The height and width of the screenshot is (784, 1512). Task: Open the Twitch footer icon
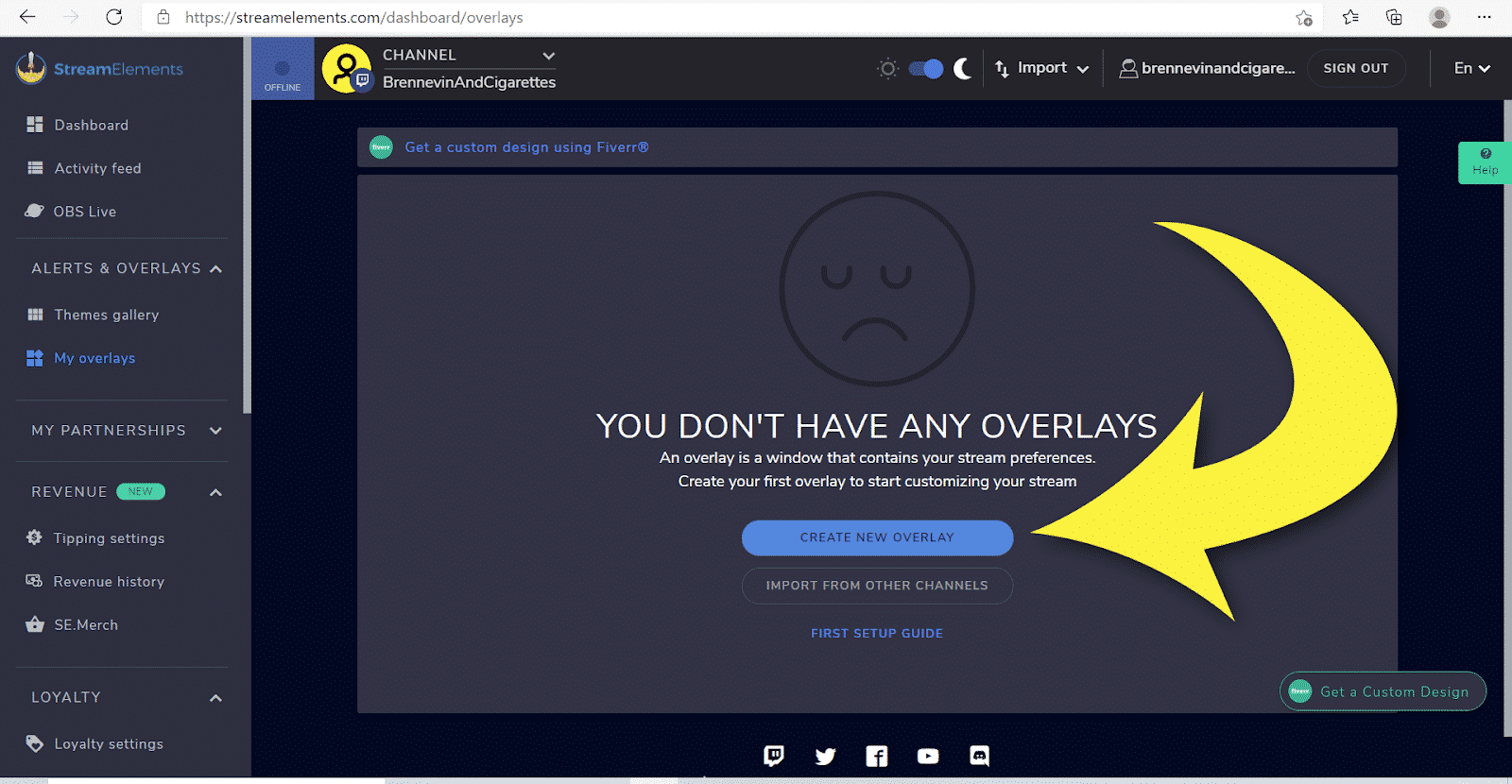pos(774,756)
